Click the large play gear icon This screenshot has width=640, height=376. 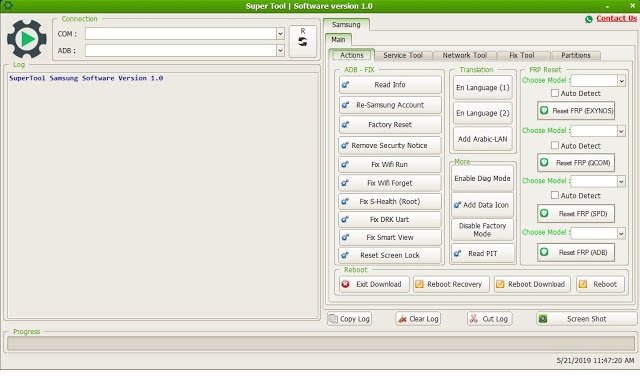click(27, 39)
